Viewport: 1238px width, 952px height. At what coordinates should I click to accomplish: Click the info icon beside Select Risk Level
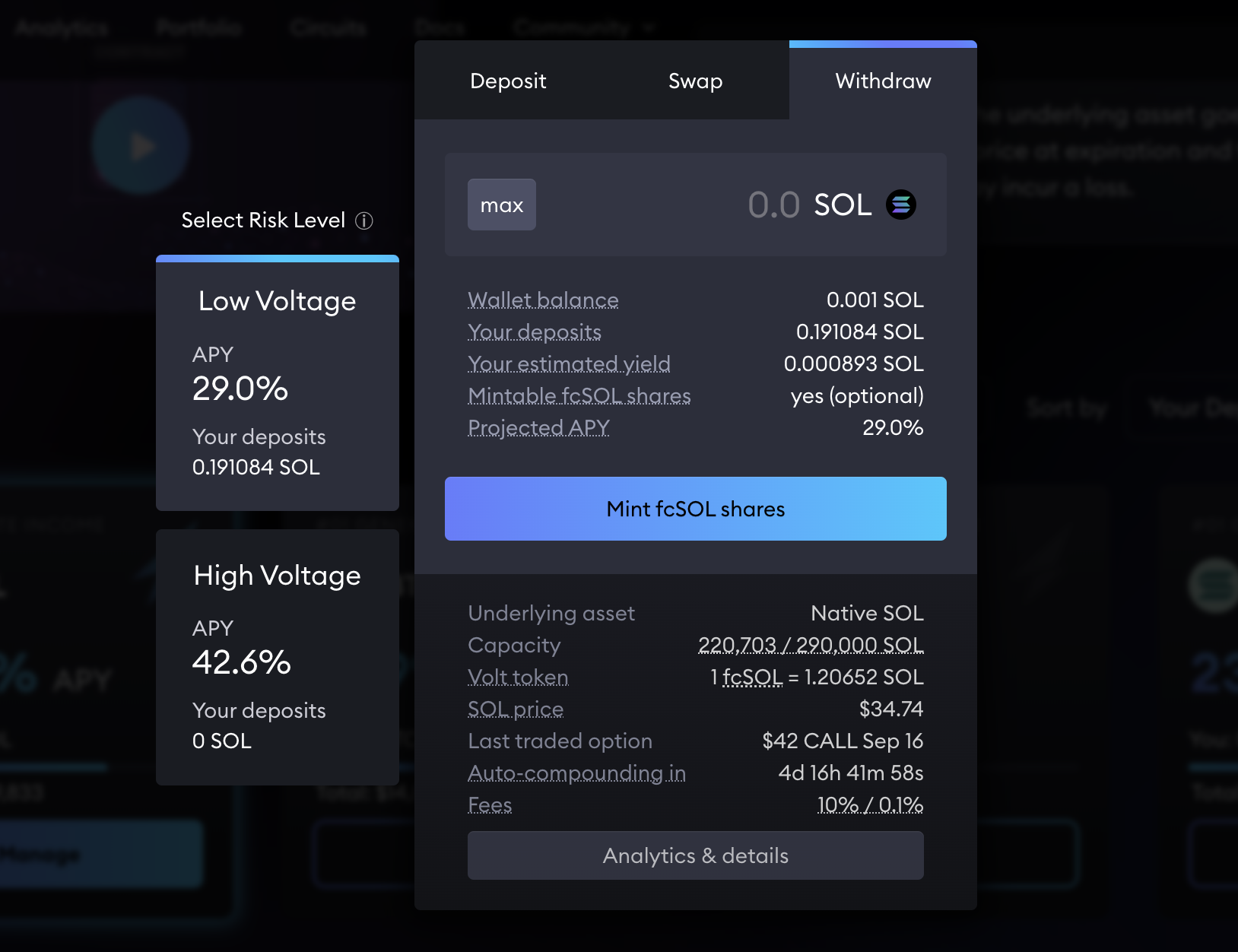pos(364,221)
